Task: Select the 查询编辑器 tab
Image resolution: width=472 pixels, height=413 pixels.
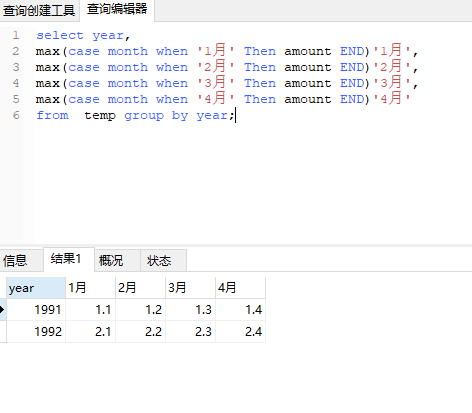Action: pyautogui.click(x=117, y=9)
